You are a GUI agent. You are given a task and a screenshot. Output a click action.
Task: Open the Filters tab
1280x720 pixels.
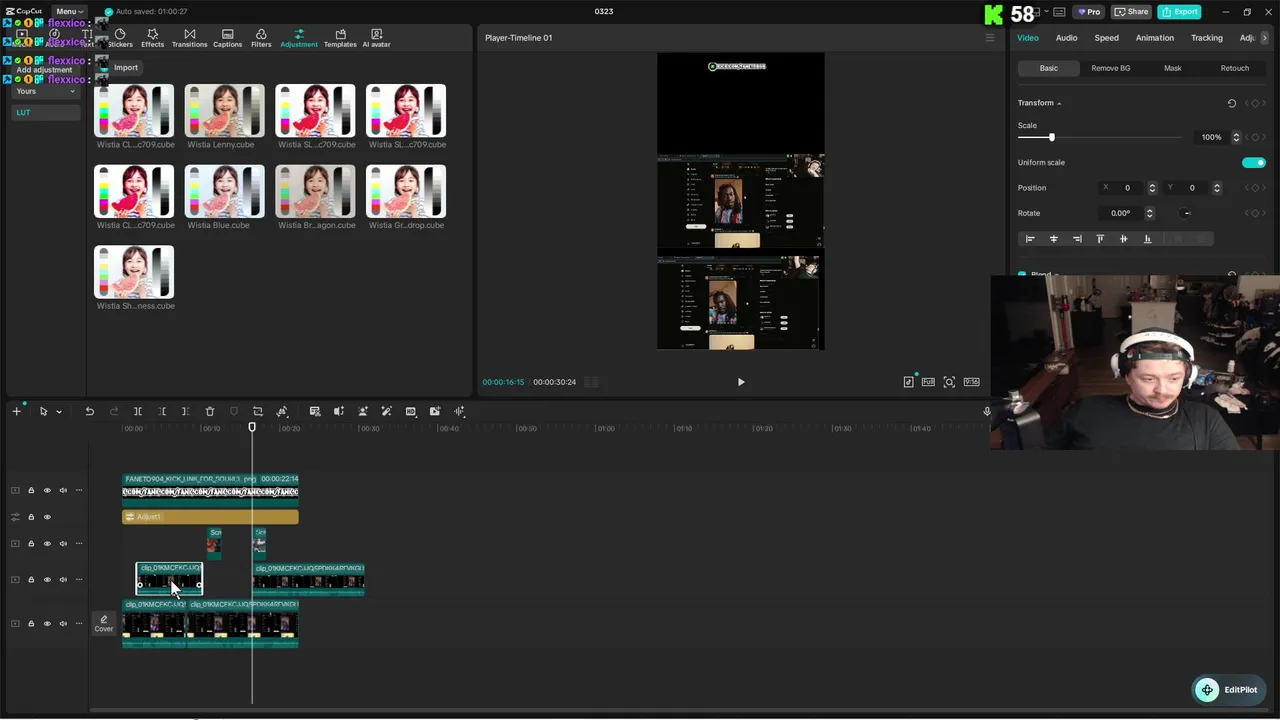(x=261, y=38)
